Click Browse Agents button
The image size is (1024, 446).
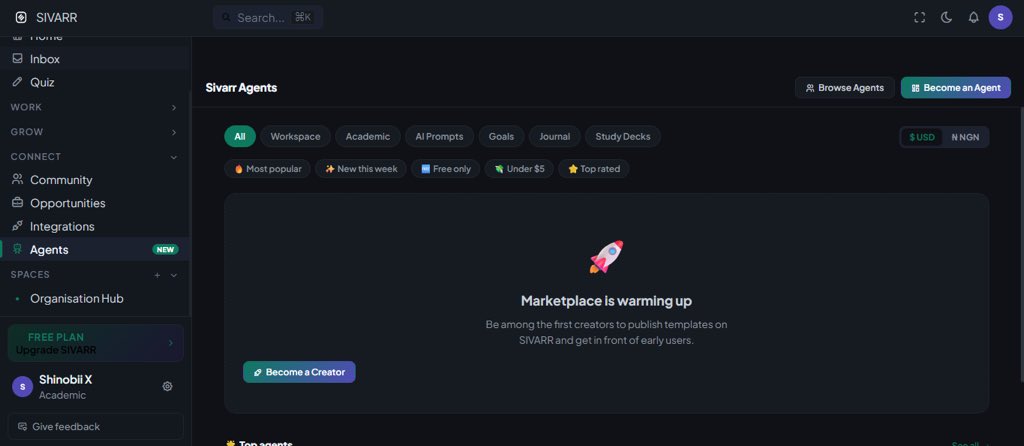tap(844, 88)
